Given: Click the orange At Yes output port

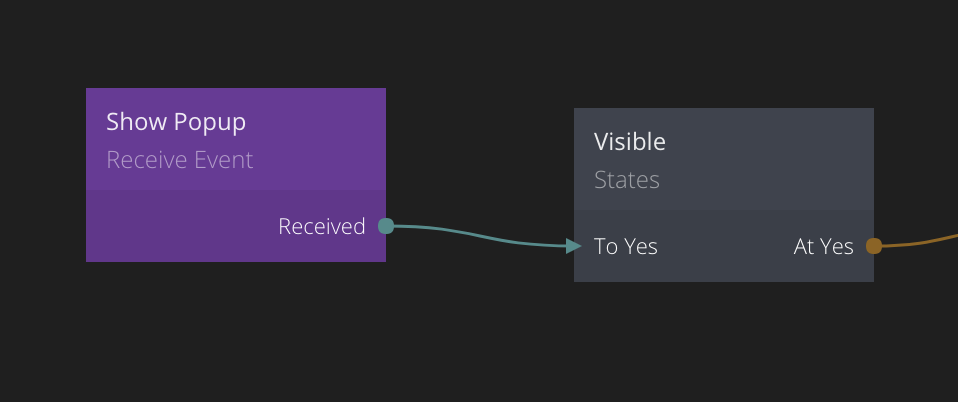Looking at the screenshot, I should pyautogui.click(x=873, y=246).
